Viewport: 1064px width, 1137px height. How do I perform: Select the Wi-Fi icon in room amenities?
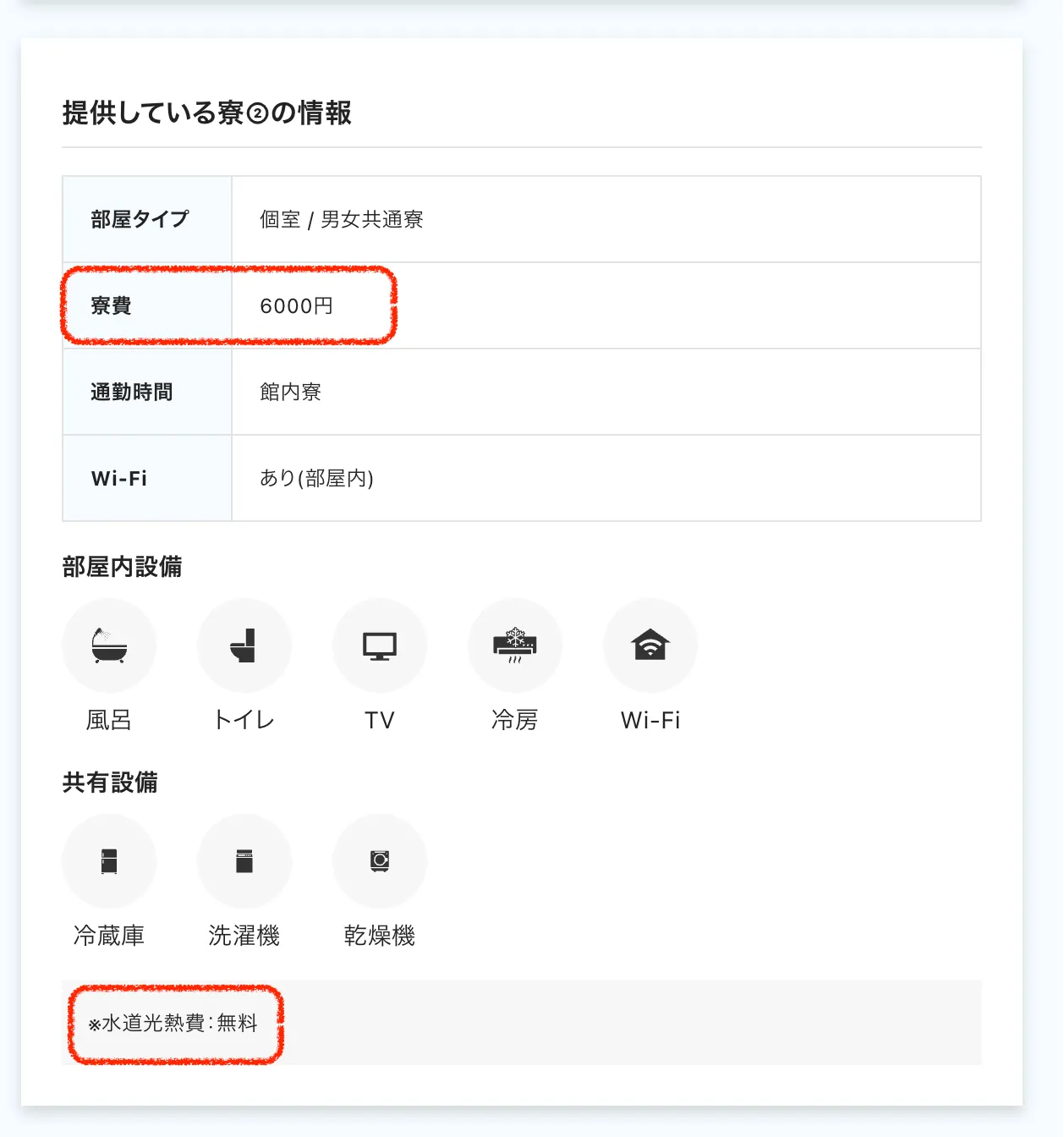[650, 645]
